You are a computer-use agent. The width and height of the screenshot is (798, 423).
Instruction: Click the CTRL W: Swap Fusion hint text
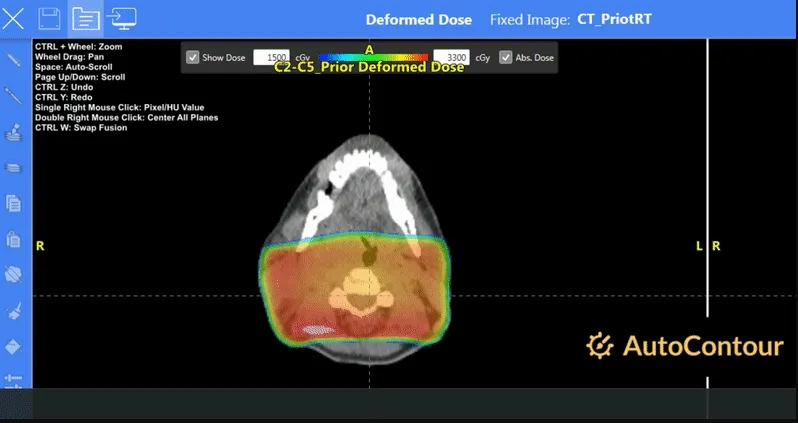[x=81, y=128]
